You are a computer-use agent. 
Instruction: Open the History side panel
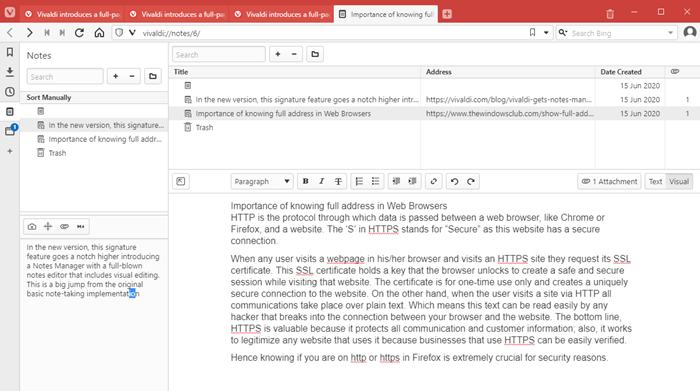[x=9, y=92]
